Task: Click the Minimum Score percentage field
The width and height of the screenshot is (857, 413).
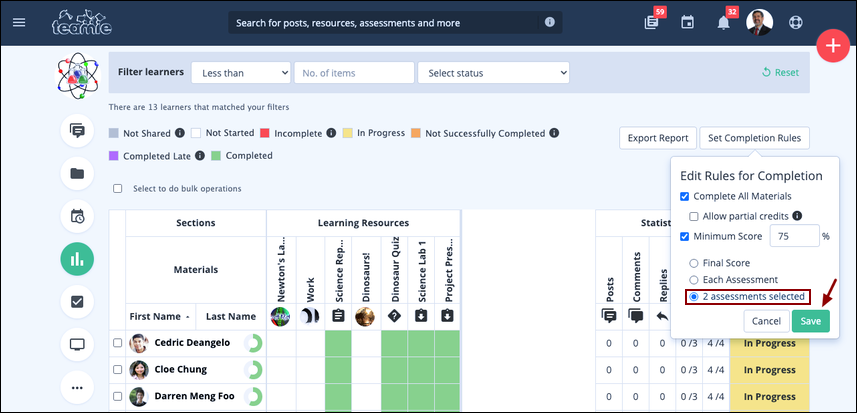Action: coord(794,237)
